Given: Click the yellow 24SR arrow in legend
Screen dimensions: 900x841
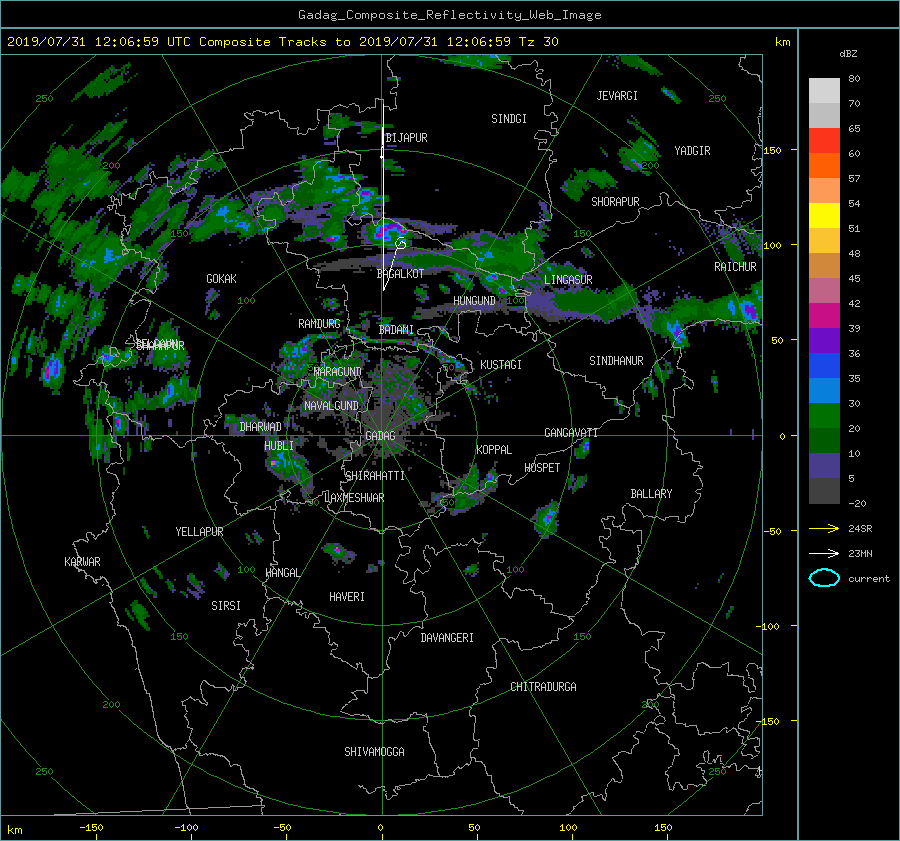Looking at the screenshot, I should pyautogui.click(x=824, y=528).
